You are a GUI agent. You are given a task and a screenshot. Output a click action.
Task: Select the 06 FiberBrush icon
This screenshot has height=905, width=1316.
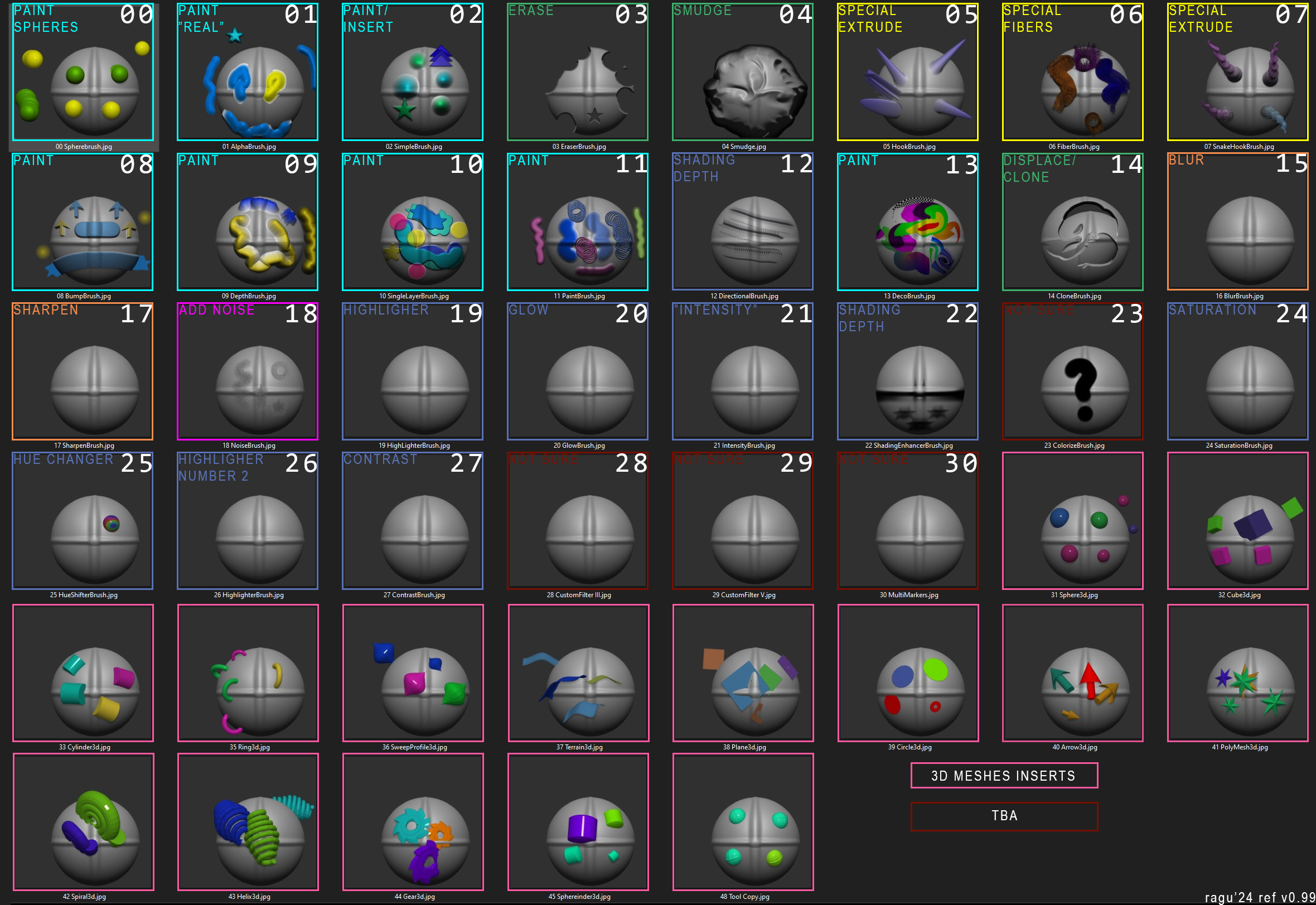click(1073, 71)
